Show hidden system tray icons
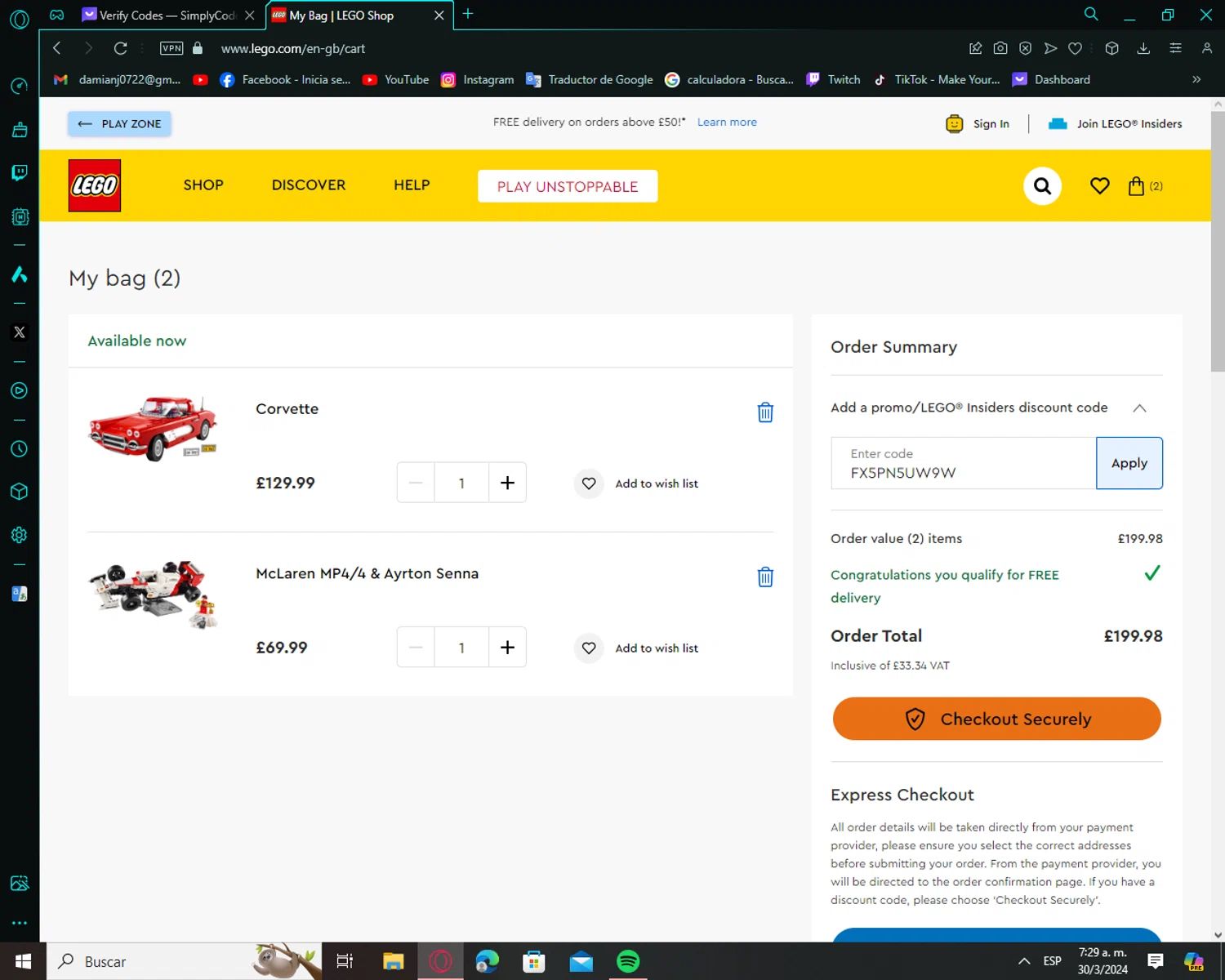 (x=1023, y=961)
